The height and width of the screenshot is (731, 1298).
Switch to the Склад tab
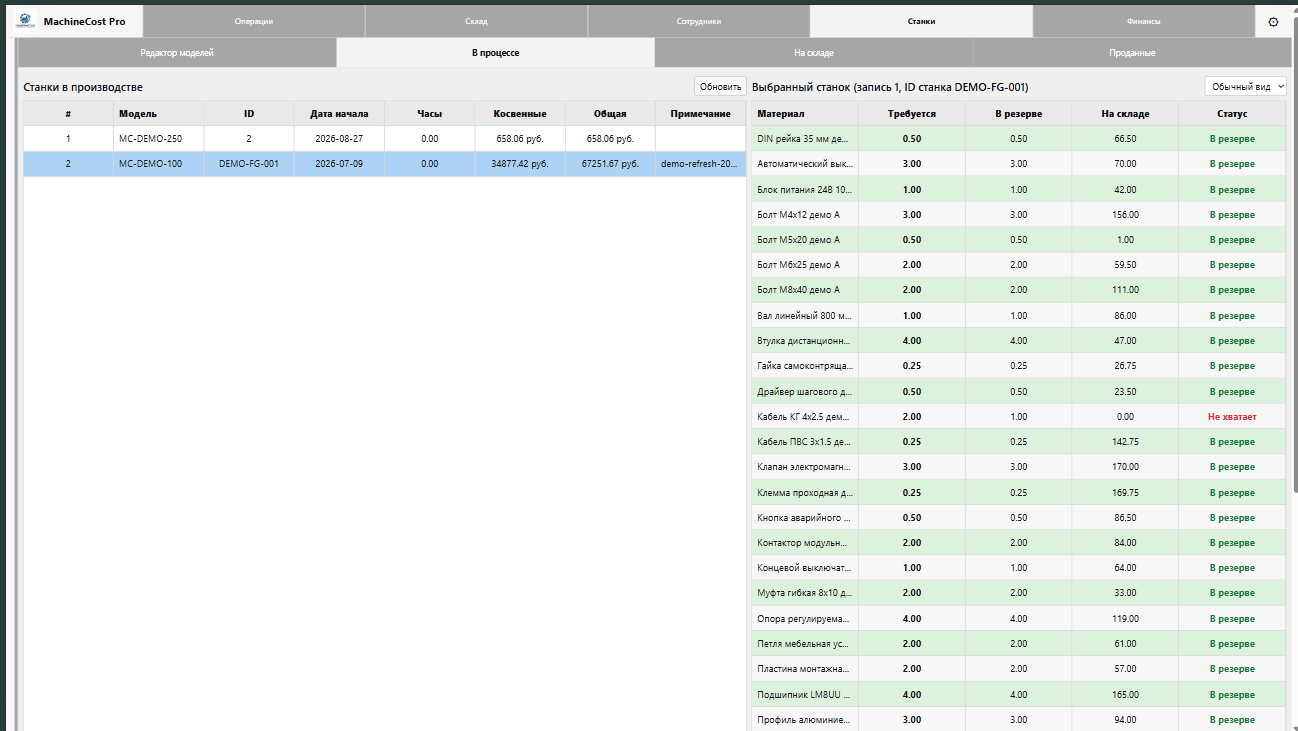point(476,21)
